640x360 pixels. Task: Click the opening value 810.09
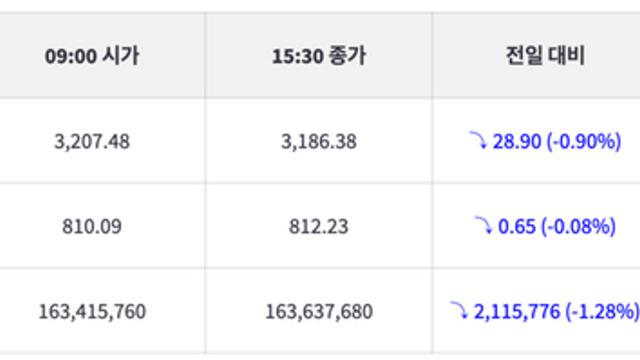pos(92,227)
